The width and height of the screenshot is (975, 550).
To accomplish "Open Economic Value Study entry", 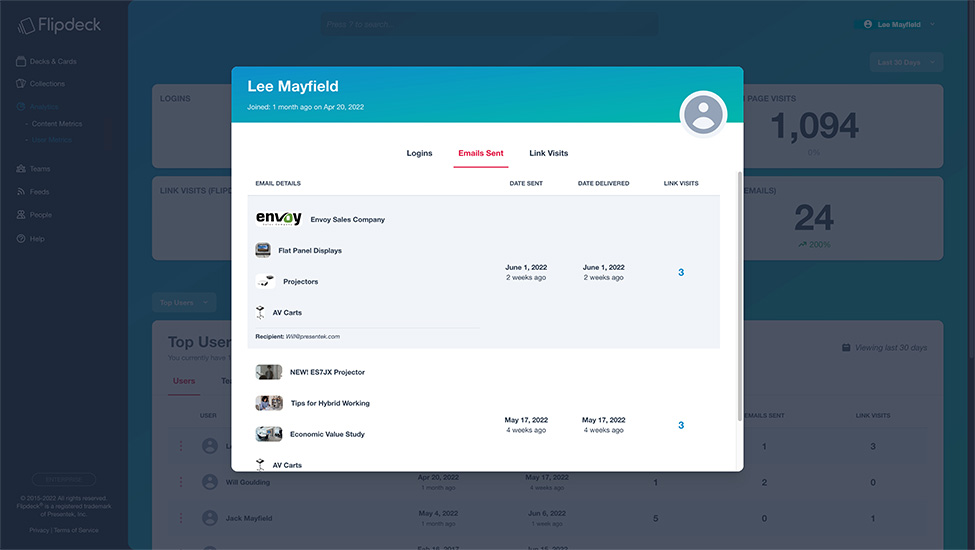I will click(x=327, y=434).
